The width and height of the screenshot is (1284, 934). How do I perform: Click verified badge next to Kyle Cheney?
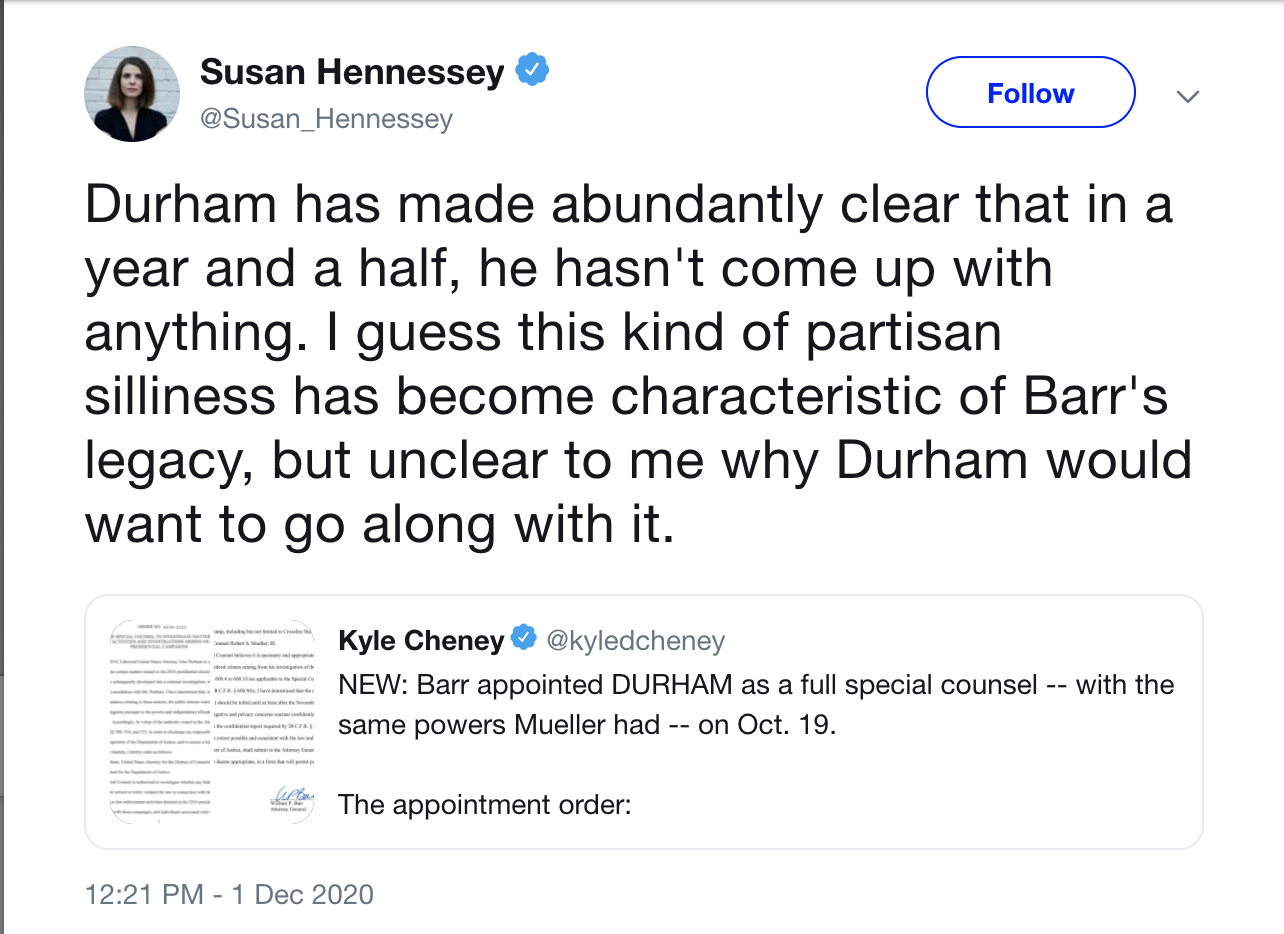point(524,638)
